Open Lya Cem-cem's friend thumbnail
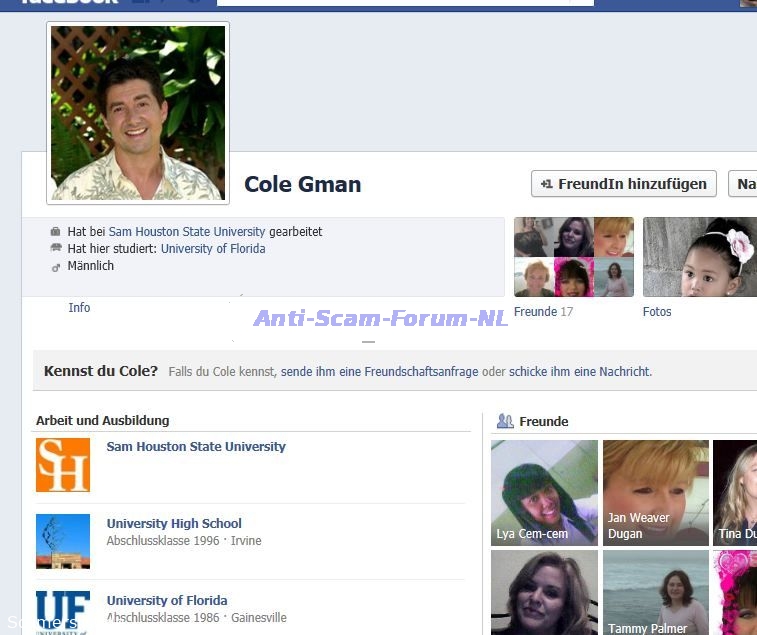The width and height of the screenshot is (757, 635). (544, 493)
